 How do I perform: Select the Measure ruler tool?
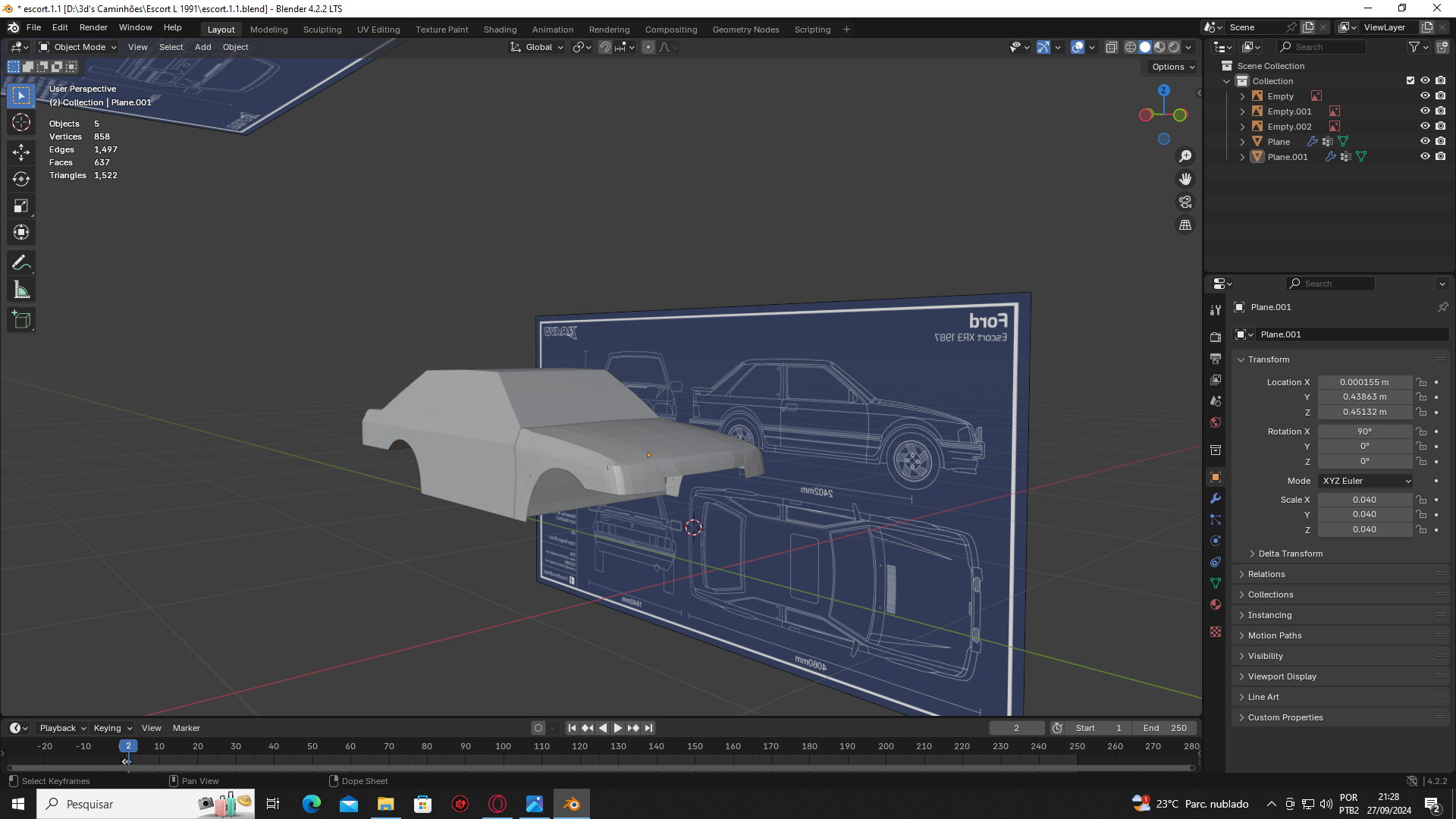point(21,290)
